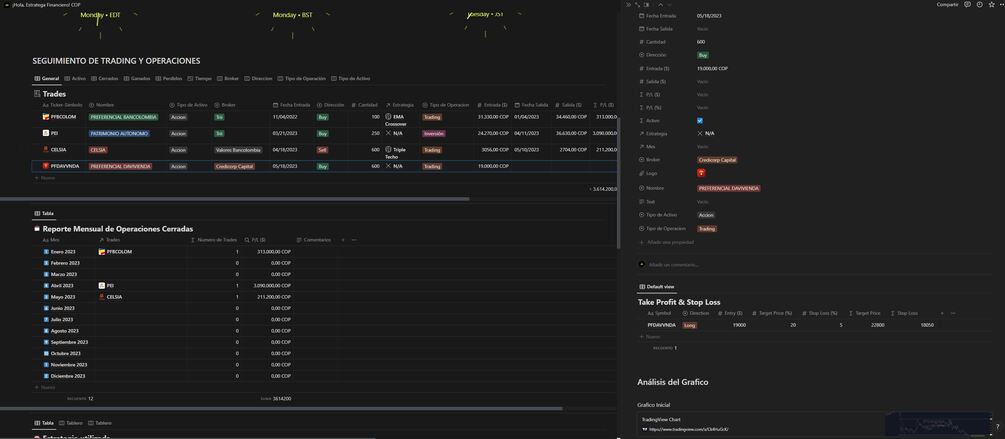Sort by Fecha Entrada column header

292,104
